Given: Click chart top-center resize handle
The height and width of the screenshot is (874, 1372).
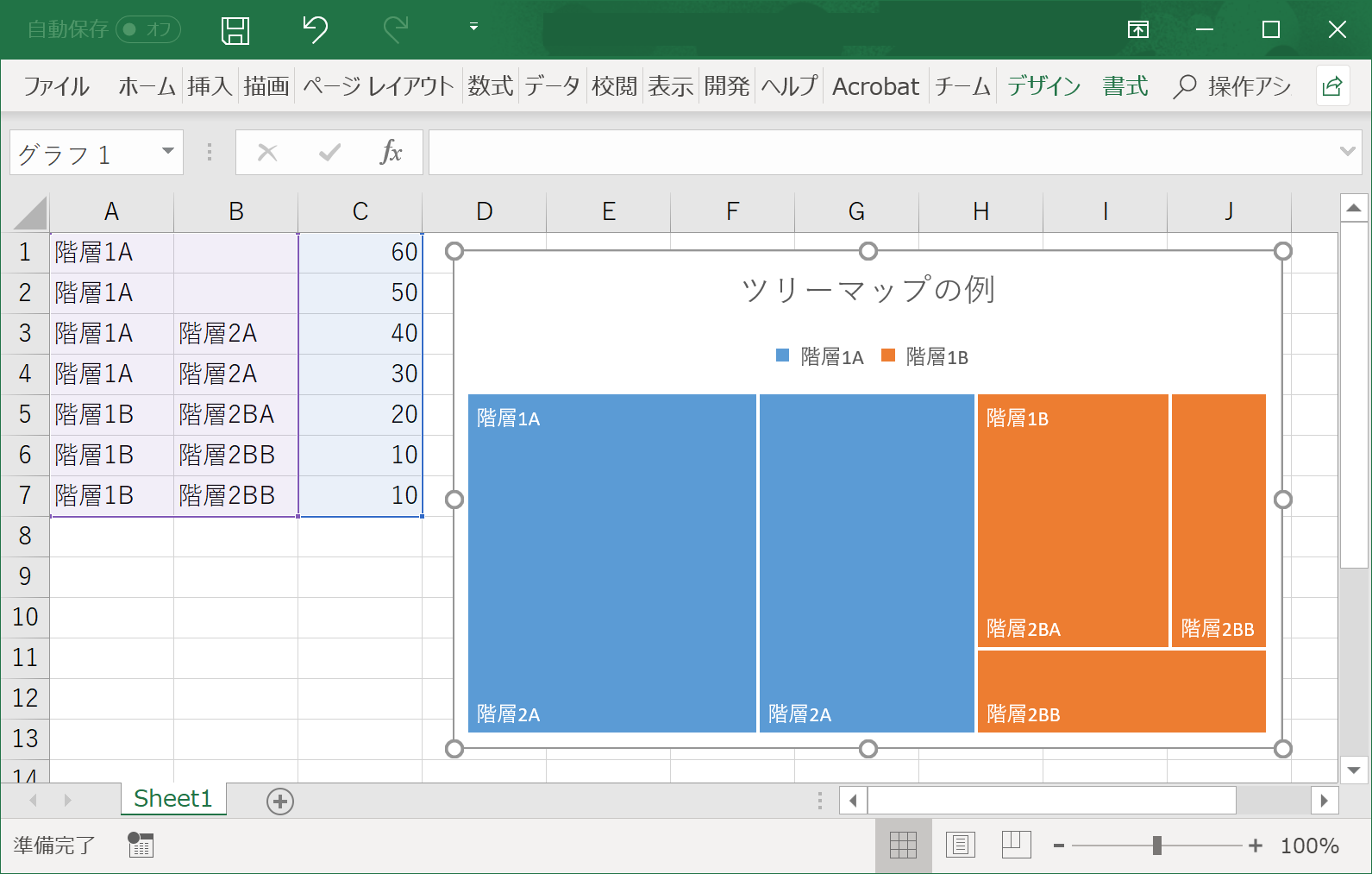Looking at the screenshot, I should [x=868, y=251].
